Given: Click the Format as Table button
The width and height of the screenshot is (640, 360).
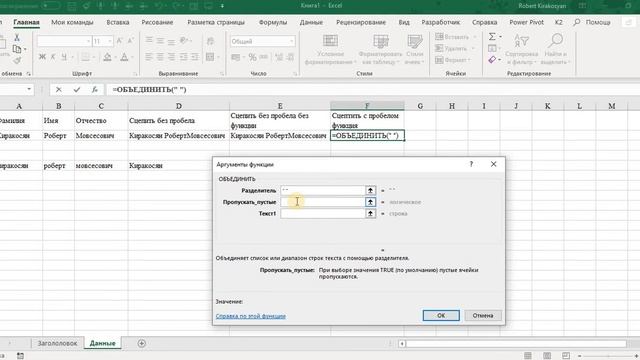Looking at the screenshot, I should (x=380, y=49).
